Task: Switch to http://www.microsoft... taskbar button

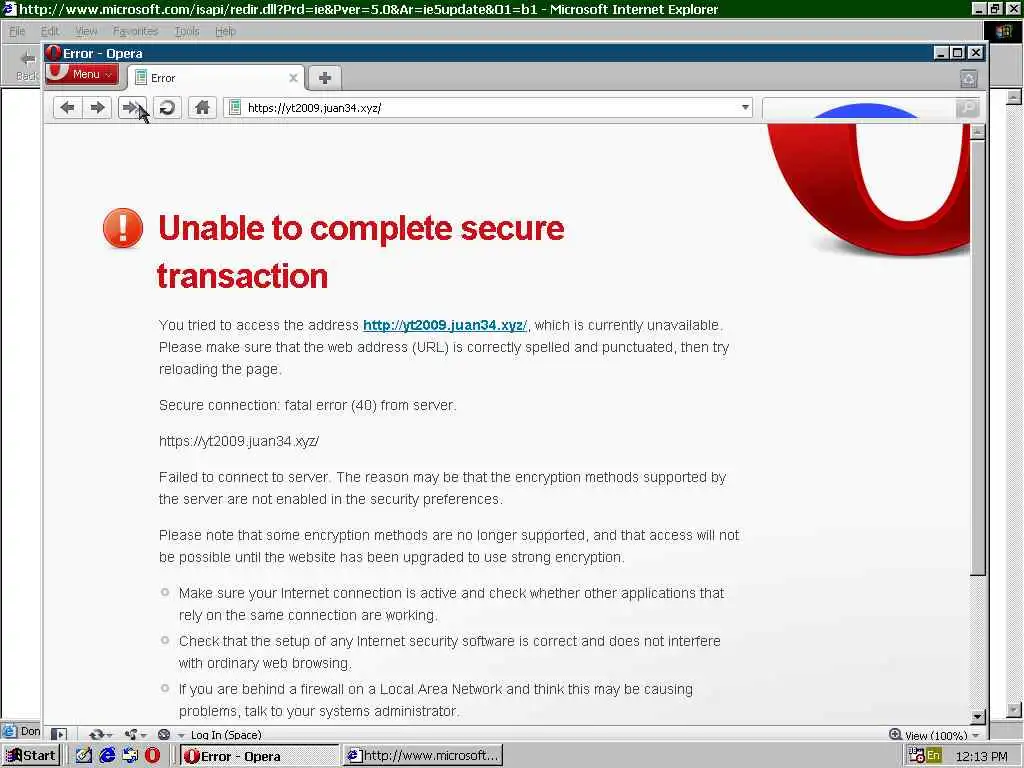Action: (x=423, y=756)
